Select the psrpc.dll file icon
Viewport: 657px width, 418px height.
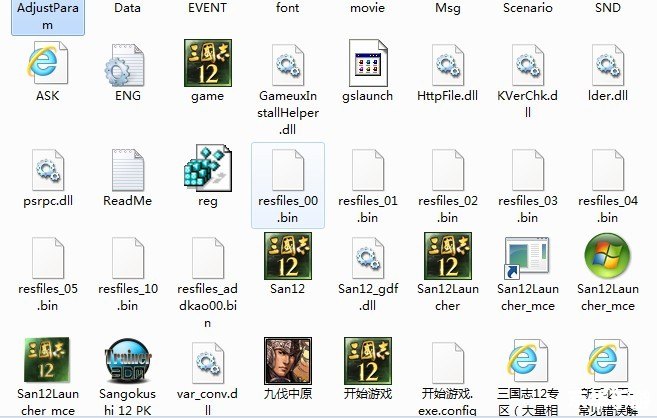tap(48, 170)
